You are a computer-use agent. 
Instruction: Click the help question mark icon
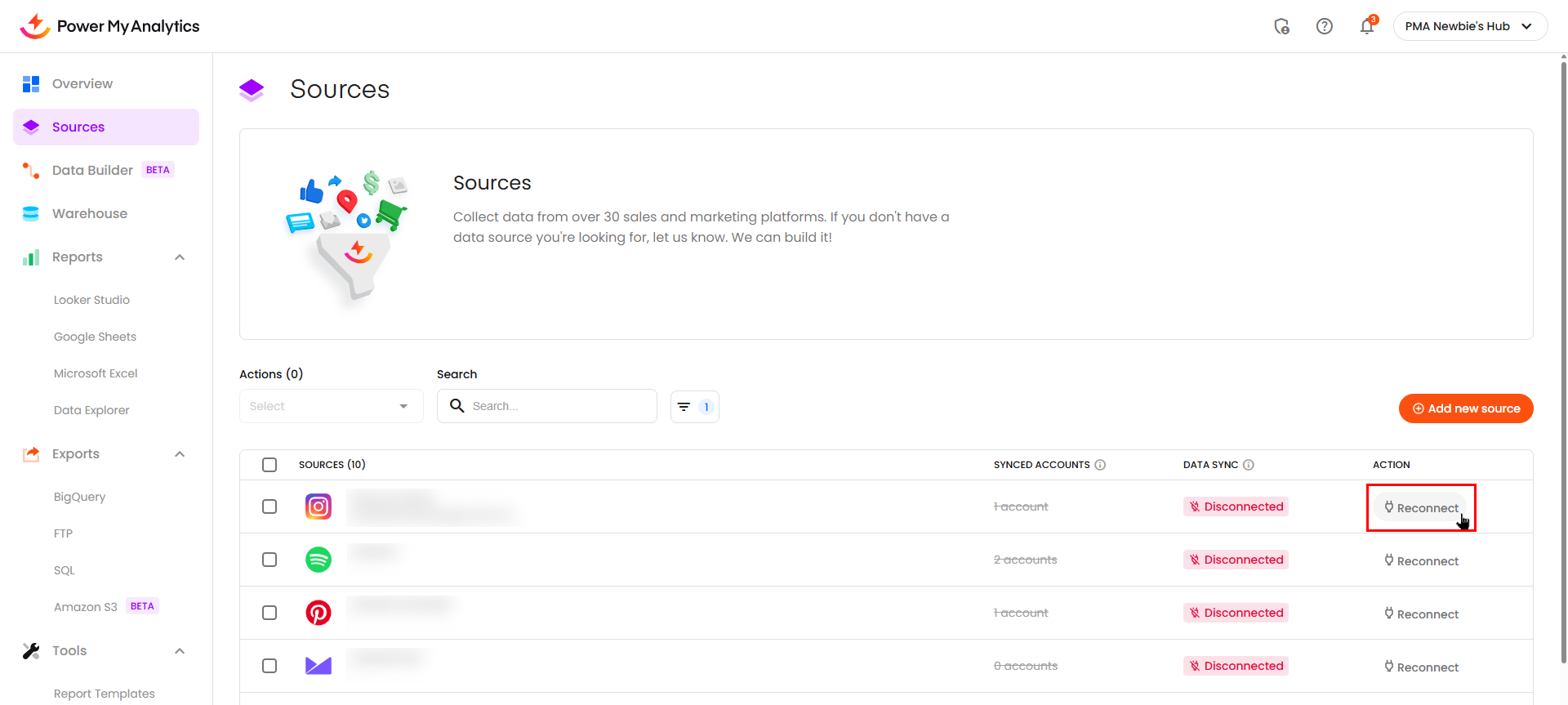(x=1324, y=27)
